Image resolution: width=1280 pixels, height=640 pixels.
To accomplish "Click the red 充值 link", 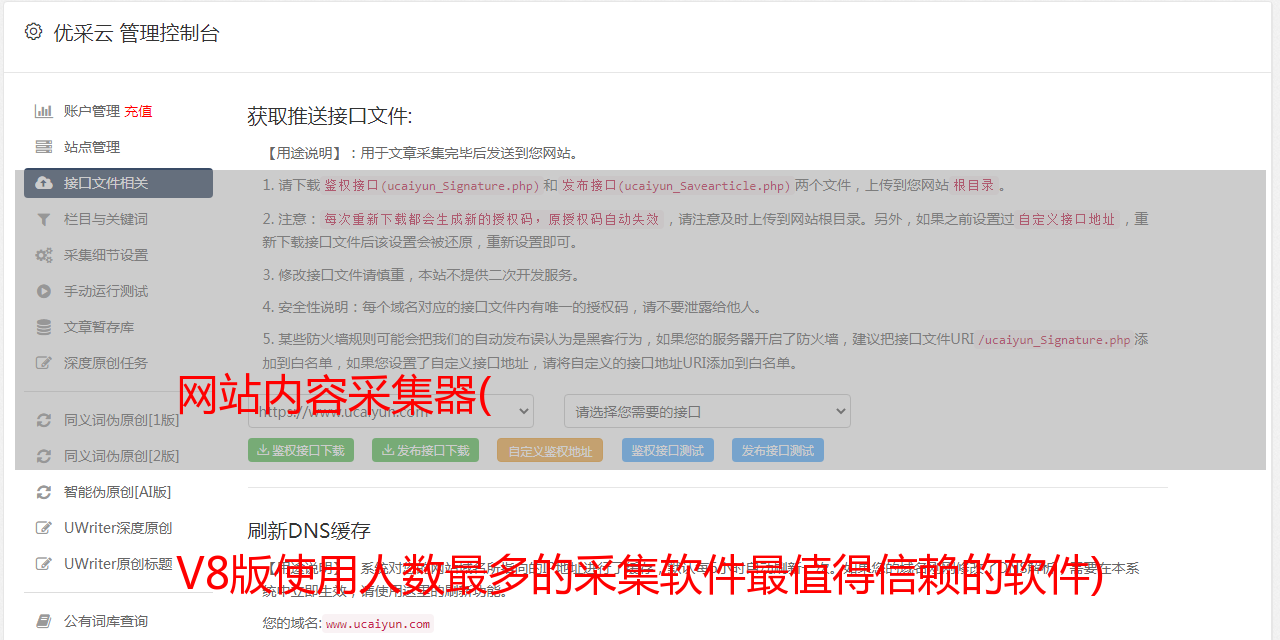I will coord(139,111).
